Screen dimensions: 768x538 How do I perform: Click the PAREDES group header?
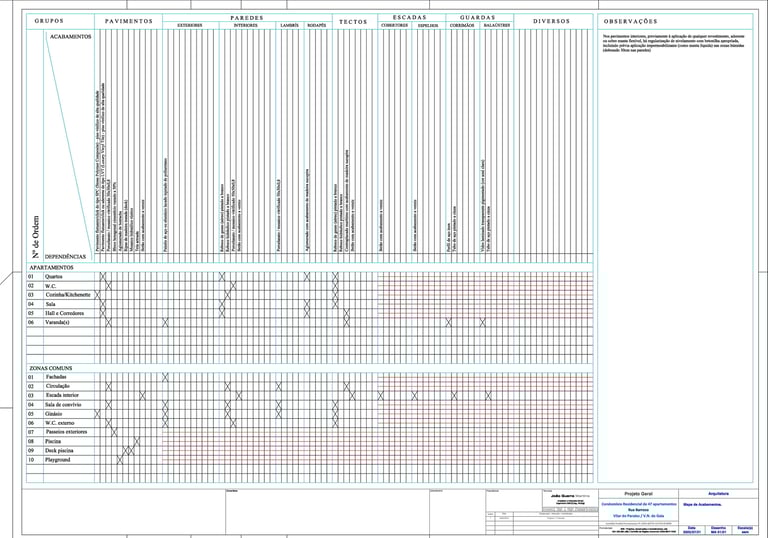247,18
